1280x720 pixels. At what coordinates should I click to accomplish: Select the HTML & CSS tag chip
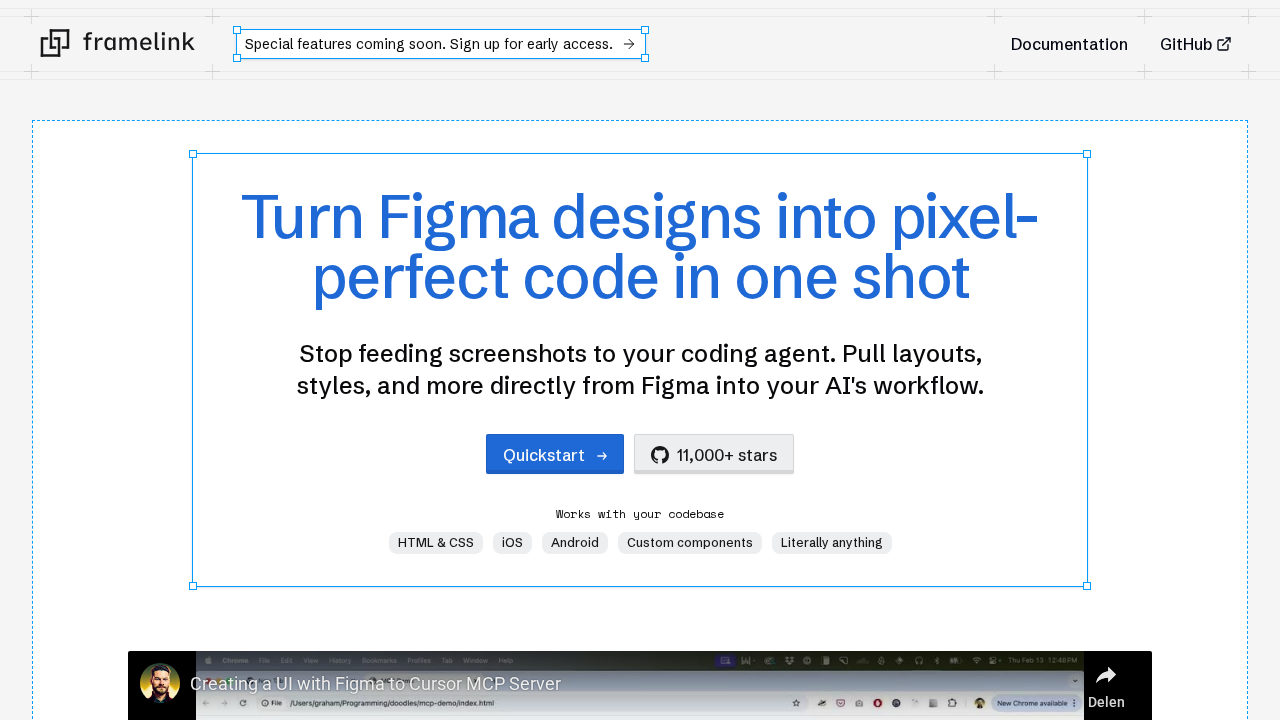(x=435, y=542)
